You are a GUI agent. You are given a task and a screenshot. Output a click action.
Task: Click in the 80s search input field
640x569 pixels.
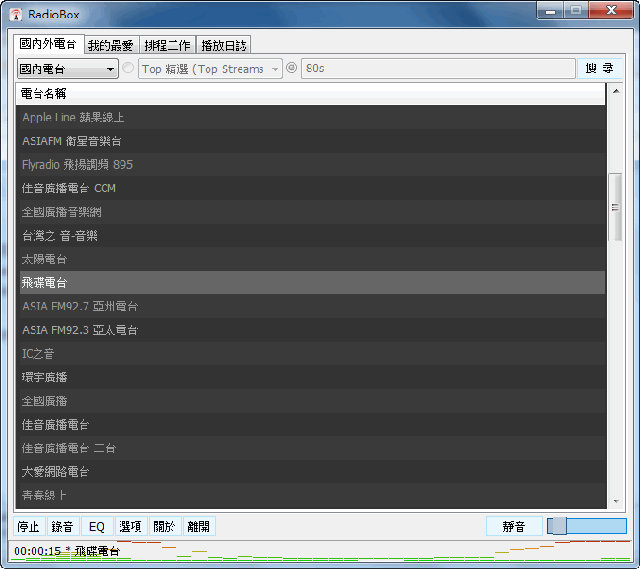point(438,69)
